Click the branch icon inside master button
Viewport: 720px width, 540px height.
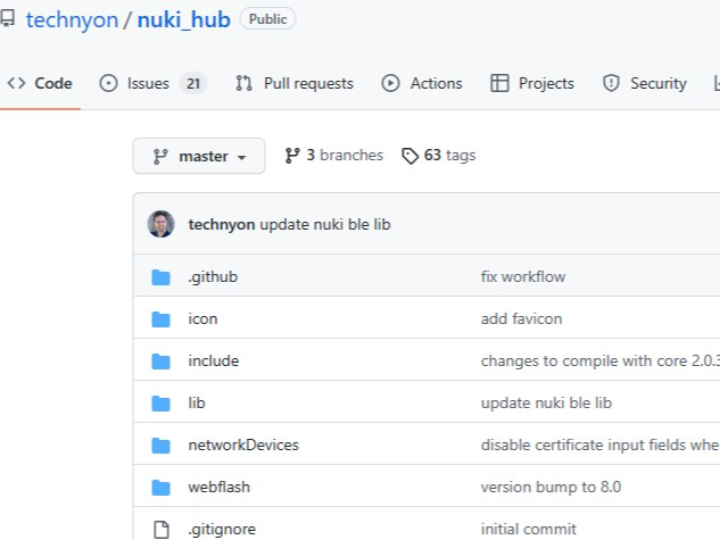(x=160, y=157)
